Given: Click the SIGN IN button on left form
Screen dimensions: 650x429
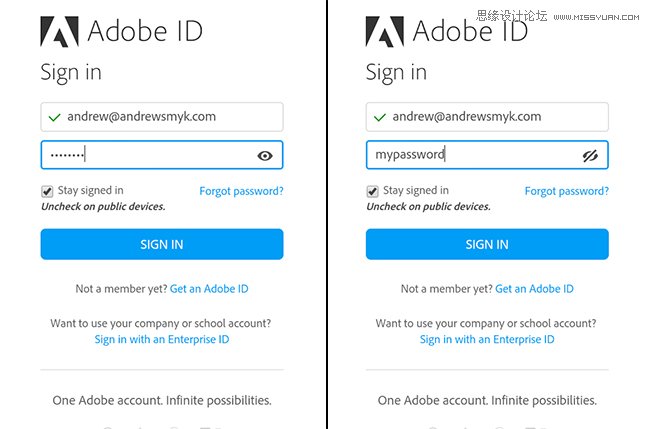Looking at the screenshot, I should (162, 244).
